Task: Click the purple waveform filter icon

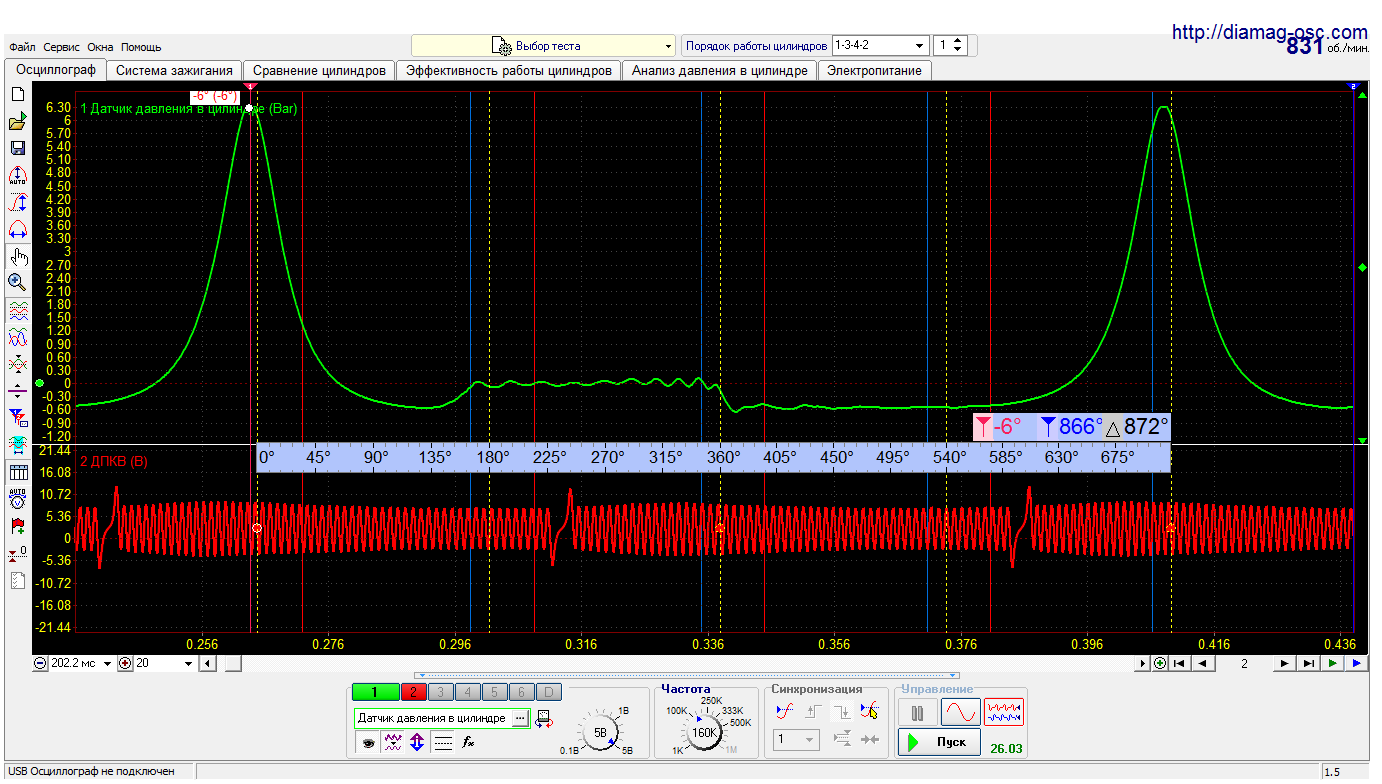Action: 393,742
